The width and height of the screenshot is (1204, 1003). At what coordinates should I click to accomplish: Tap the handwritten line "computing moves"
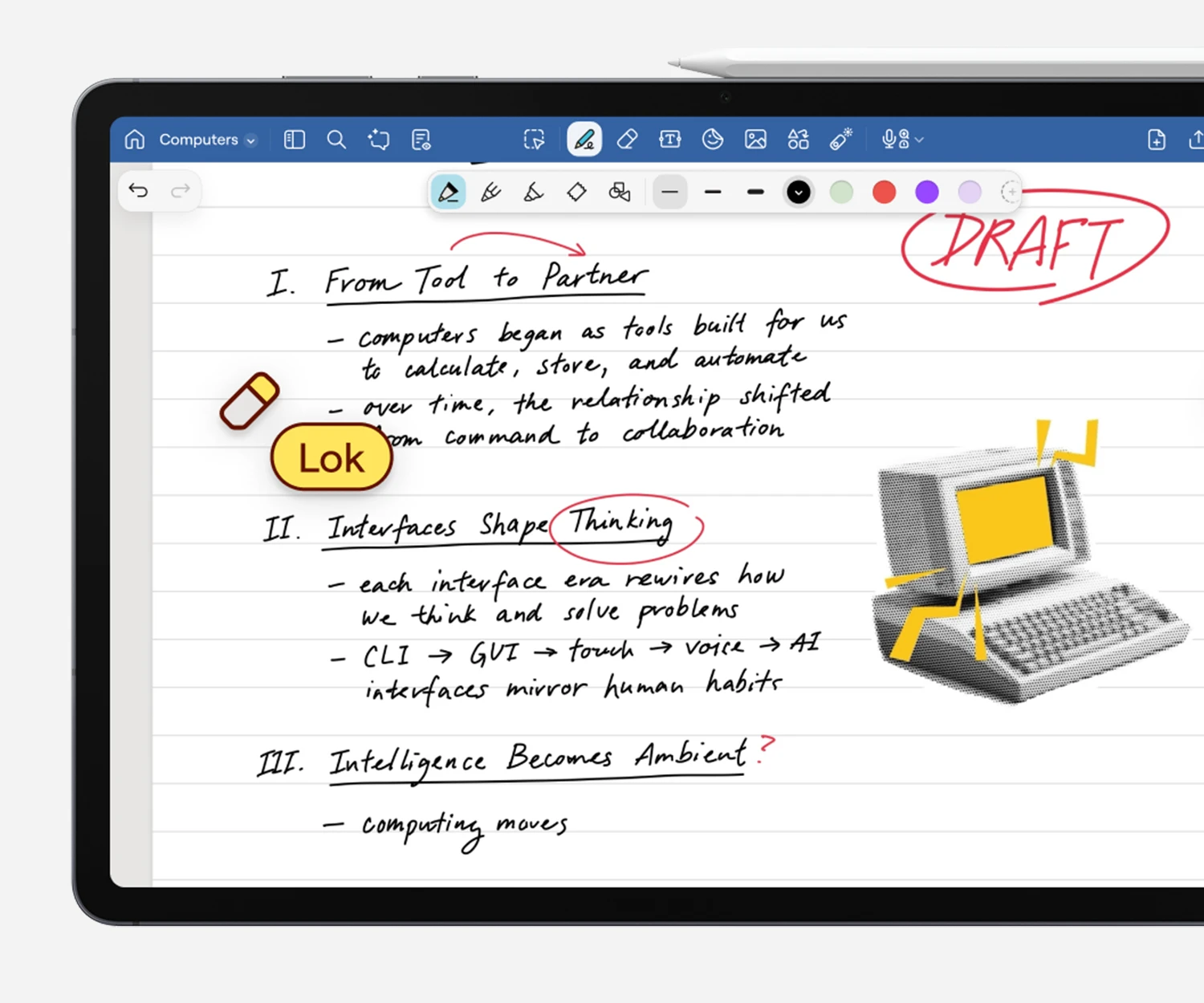(x=464, y=828)
